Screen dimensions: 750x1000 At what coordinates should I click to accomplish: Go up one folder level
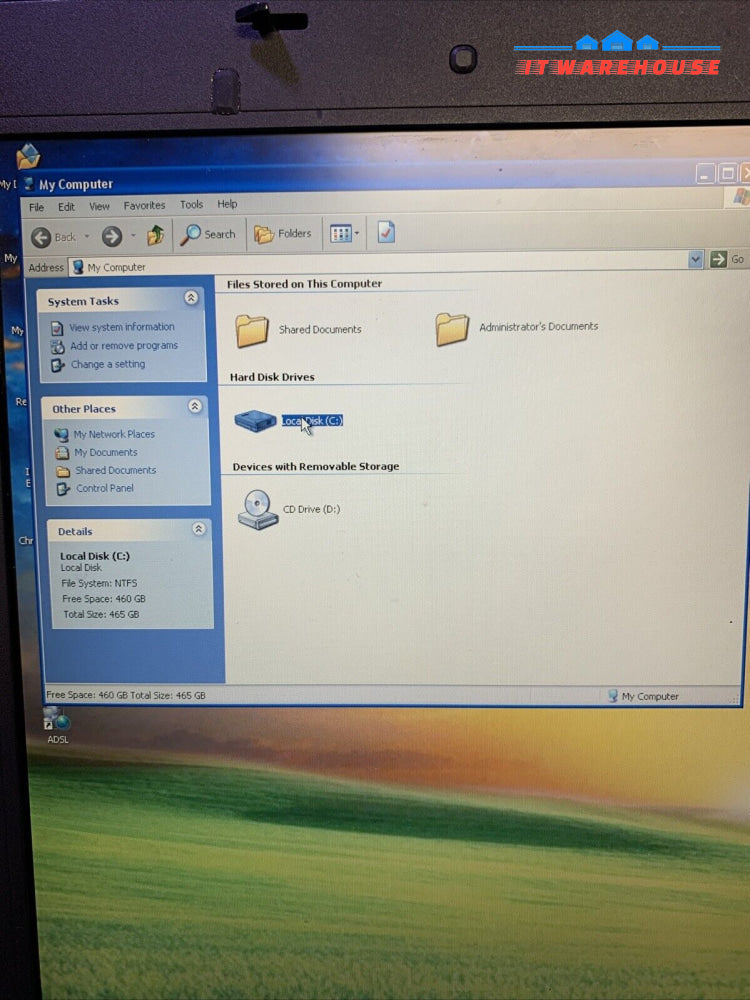[155, 236]
